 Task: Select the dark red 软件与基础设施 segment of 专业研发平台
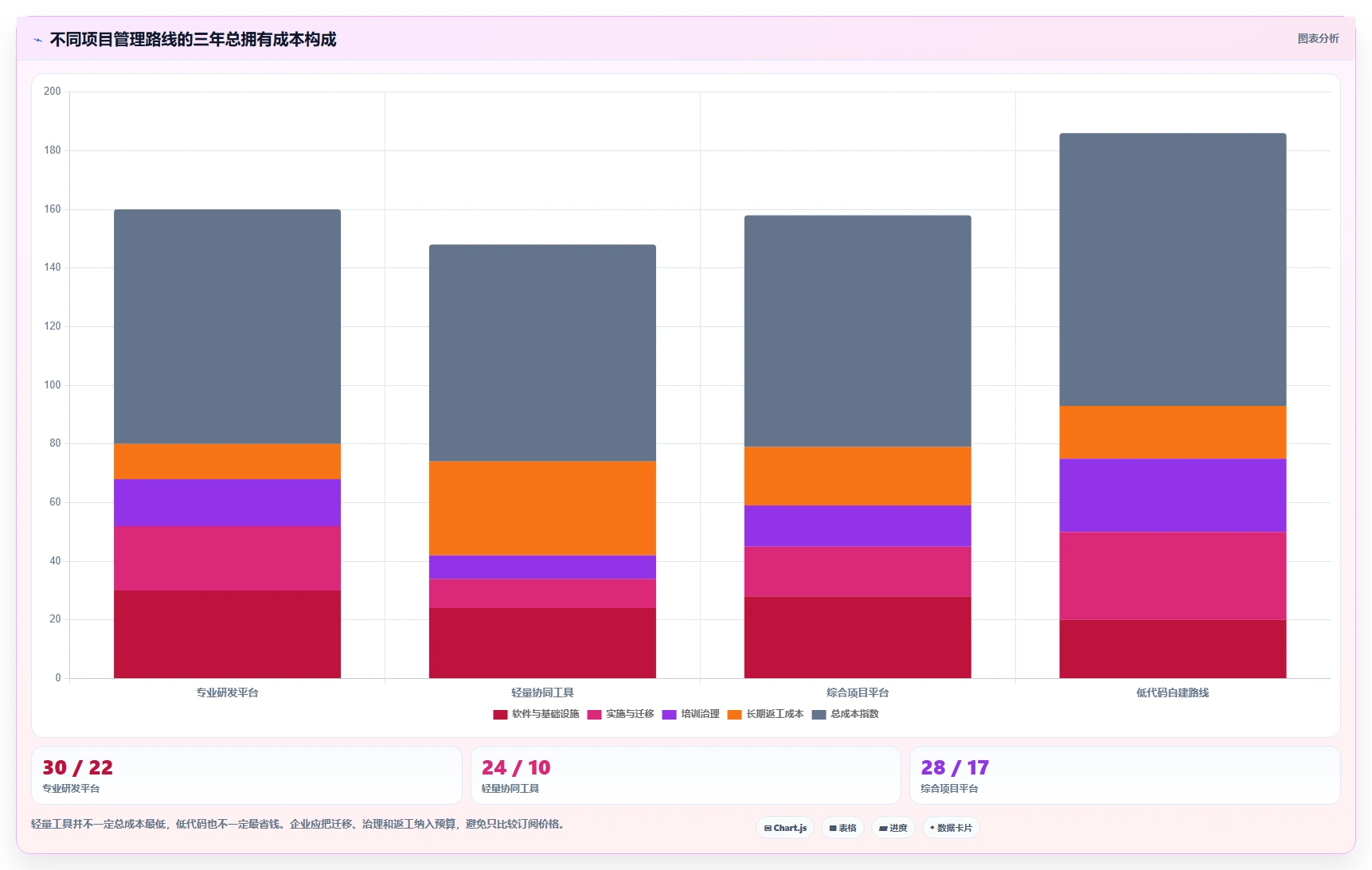(x=227, y=634)
